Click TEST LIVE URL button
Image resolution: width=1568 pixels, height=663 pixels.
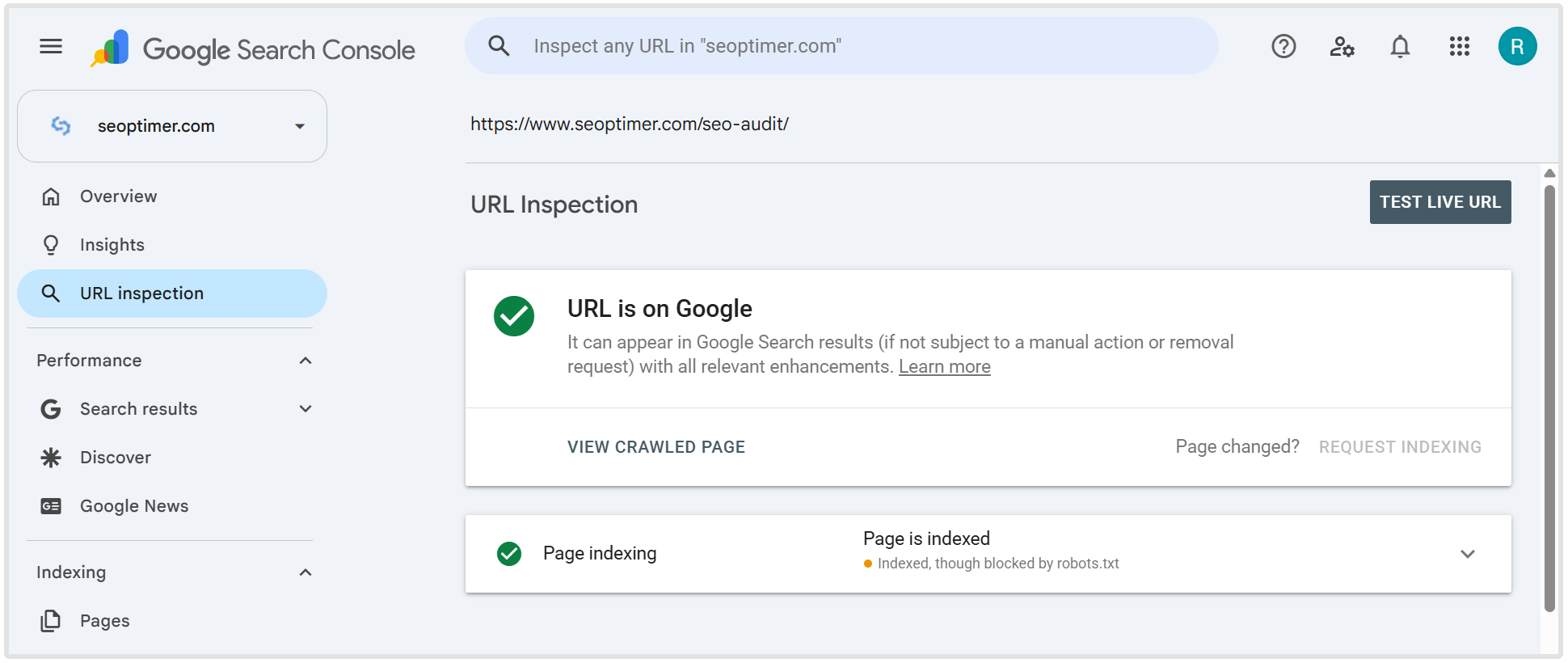[1440, 202]
